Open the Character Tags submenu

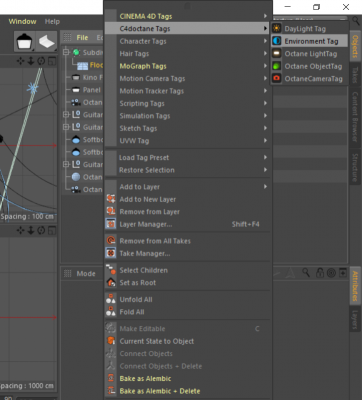click(x=188, y=41)
